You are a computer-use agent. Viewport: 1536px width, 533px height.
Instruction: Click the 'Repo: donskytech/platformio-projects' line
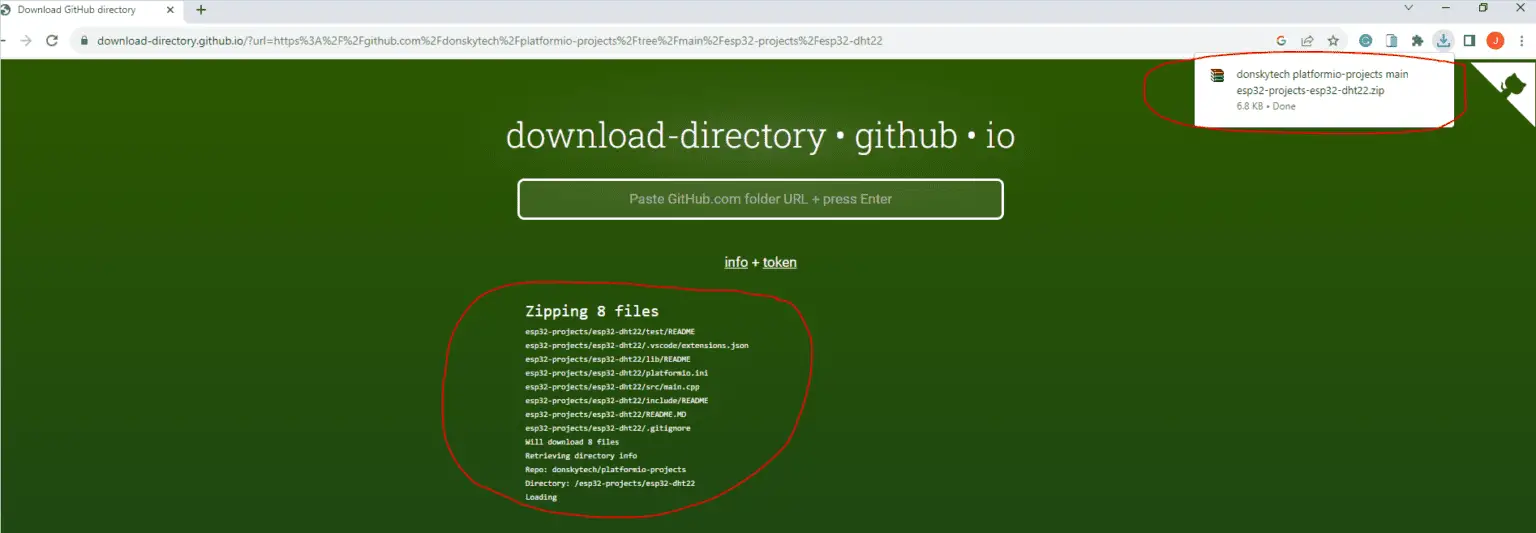(606, 469)
